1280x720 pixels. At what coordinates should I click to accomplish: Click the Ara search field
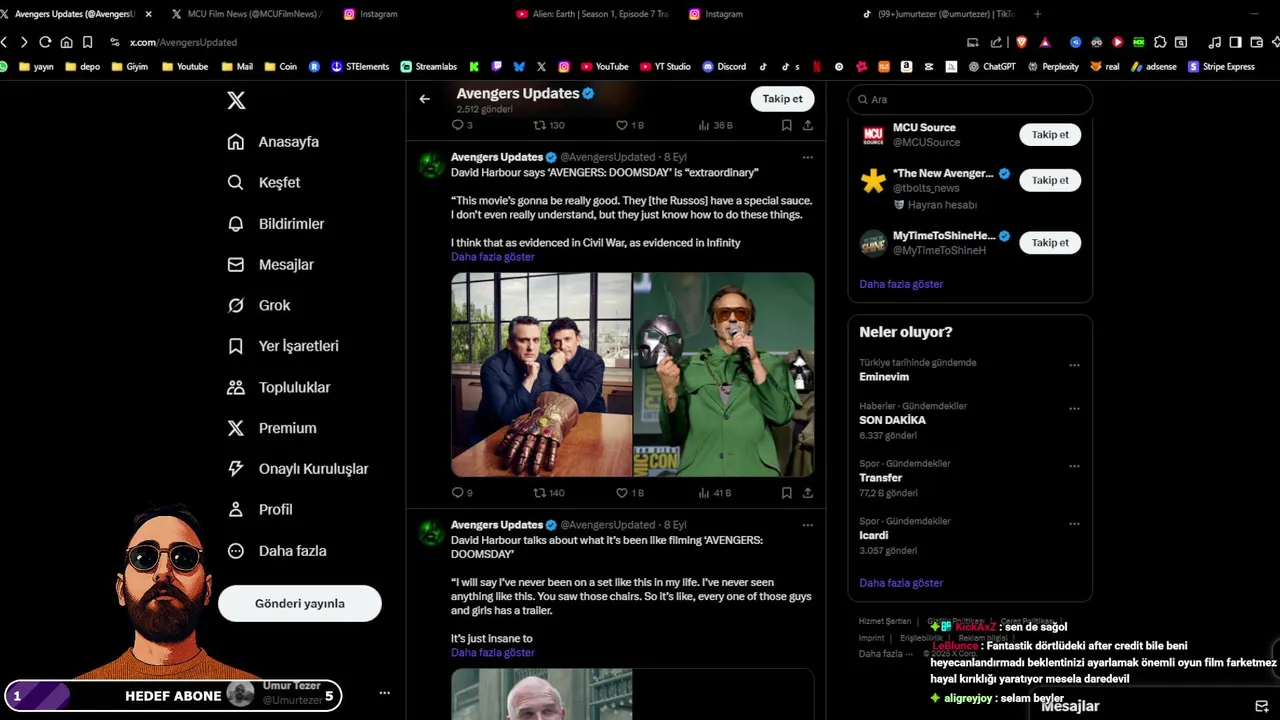pos(970,100)
